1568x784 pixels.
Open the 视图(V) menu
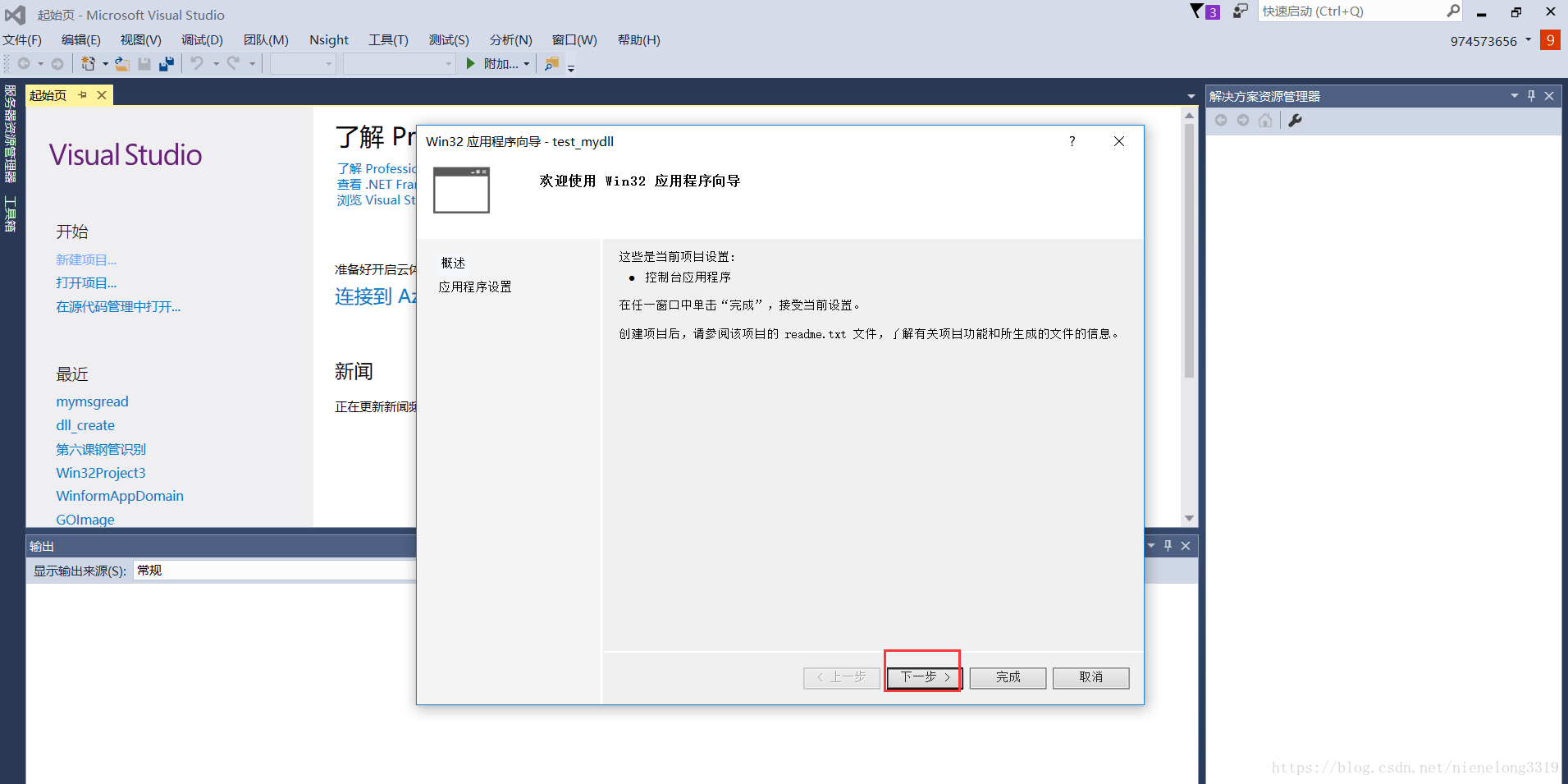(141, 40)
